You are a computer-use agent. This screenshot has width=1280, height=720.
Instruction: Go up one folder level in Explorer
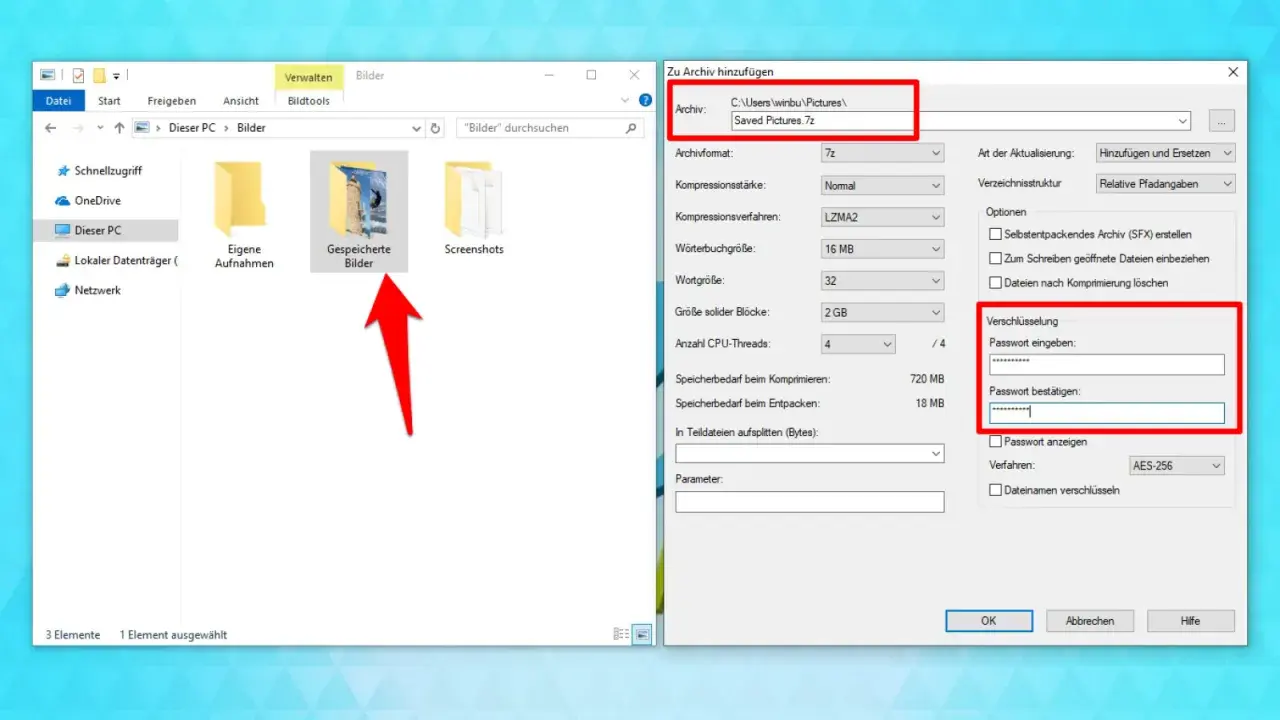tap(119, 128)
